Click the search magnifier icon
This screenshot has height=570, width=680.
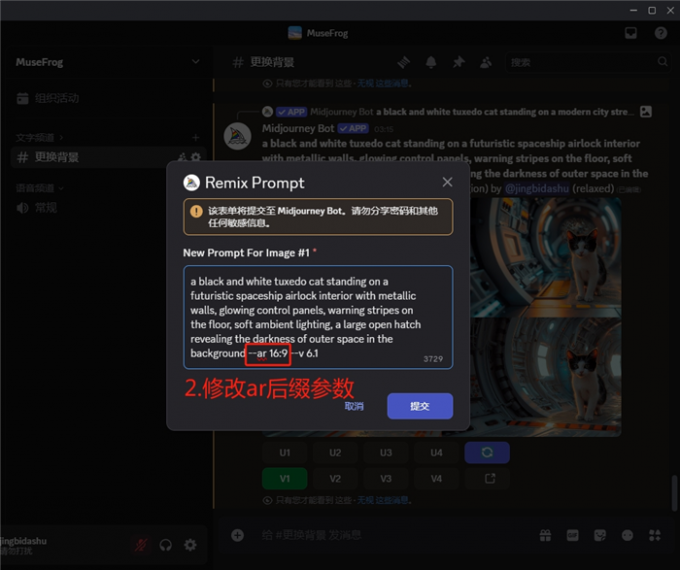[x=662, y=62]
